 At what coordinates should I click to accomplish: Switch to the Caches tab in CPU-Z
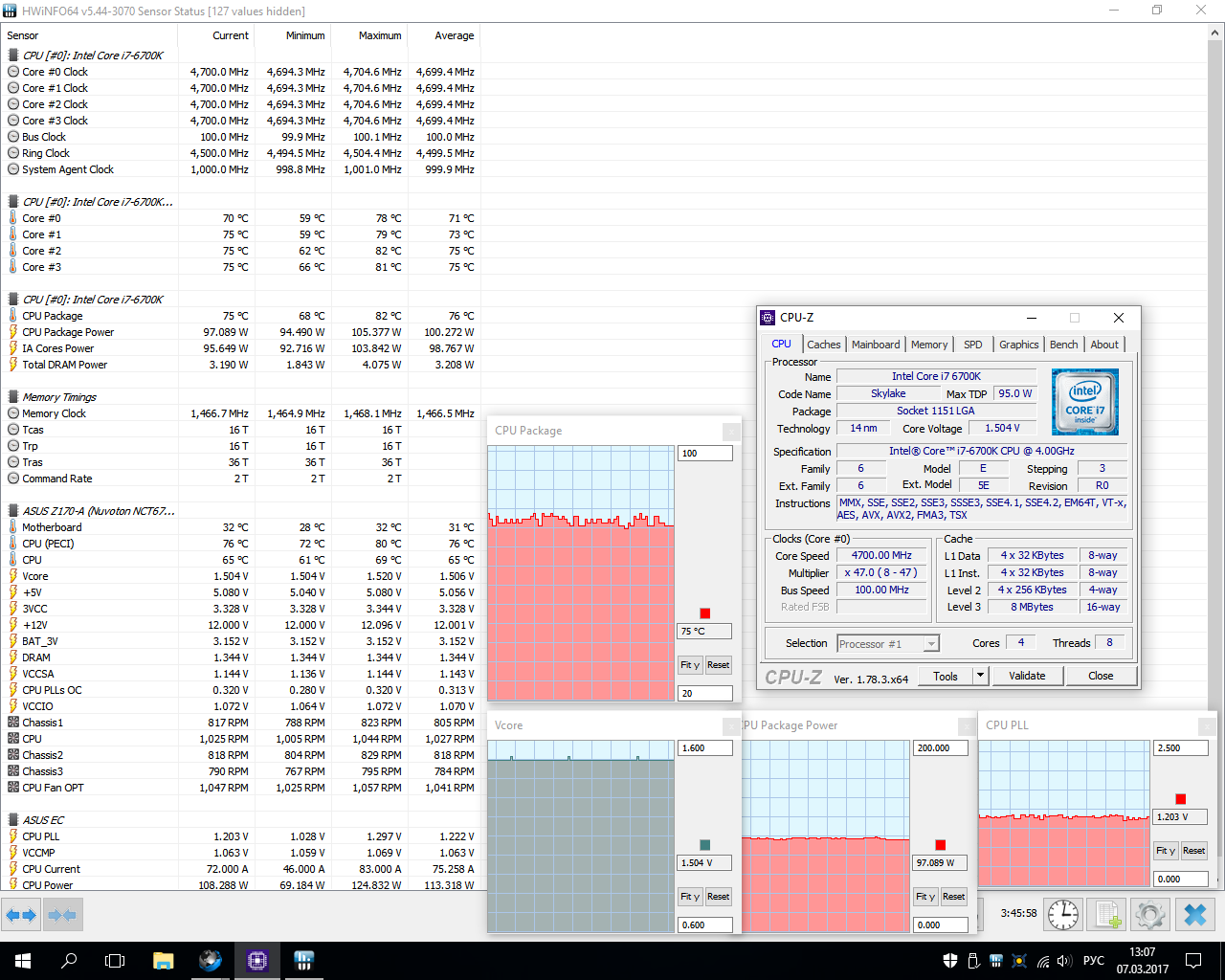(x=823, y=345)
